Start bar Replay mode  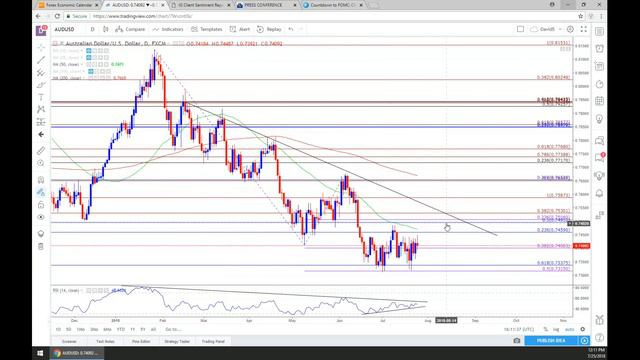(269, 29)
